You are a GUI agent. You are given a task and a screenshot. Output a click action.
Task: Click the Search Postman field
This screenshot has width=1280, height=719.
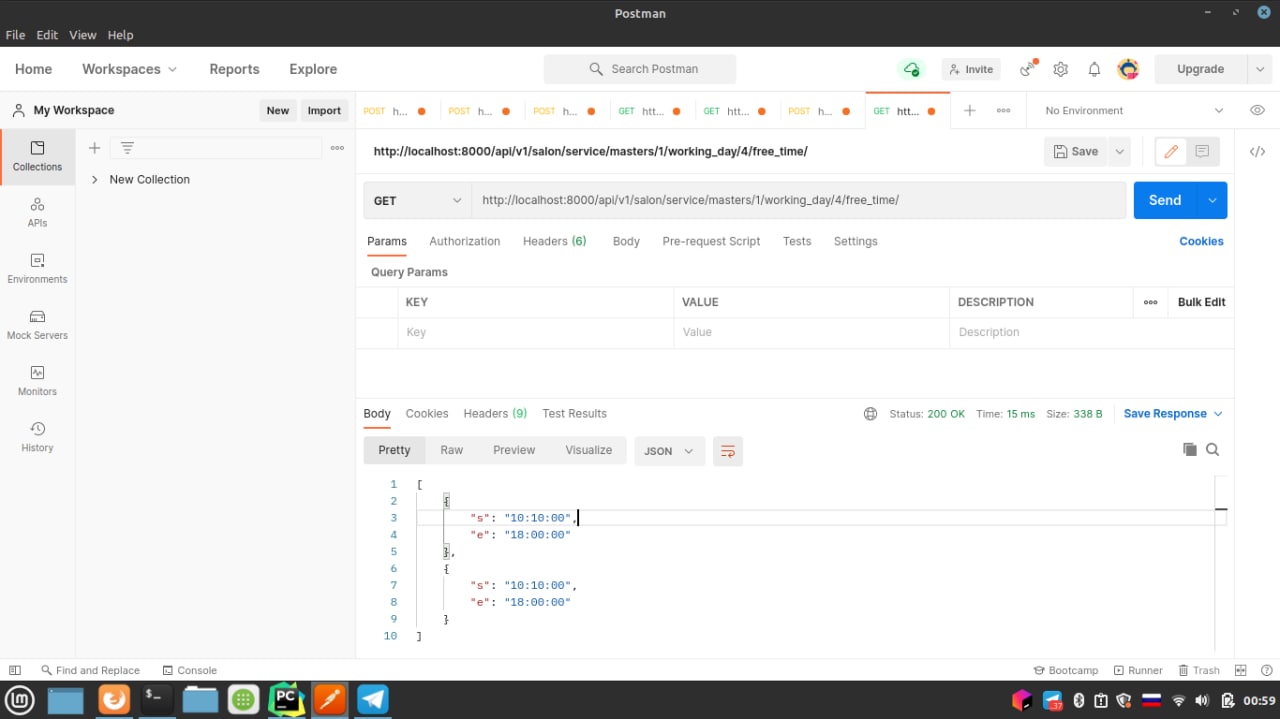point(640,69)
